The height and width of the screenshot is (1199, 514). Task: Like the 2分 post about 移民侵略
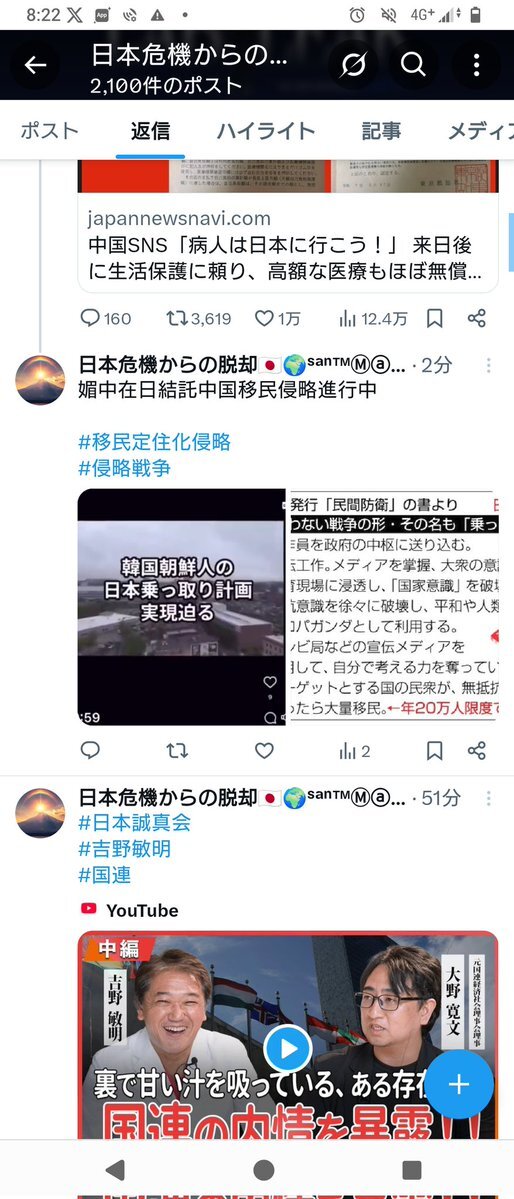(265, 751)
